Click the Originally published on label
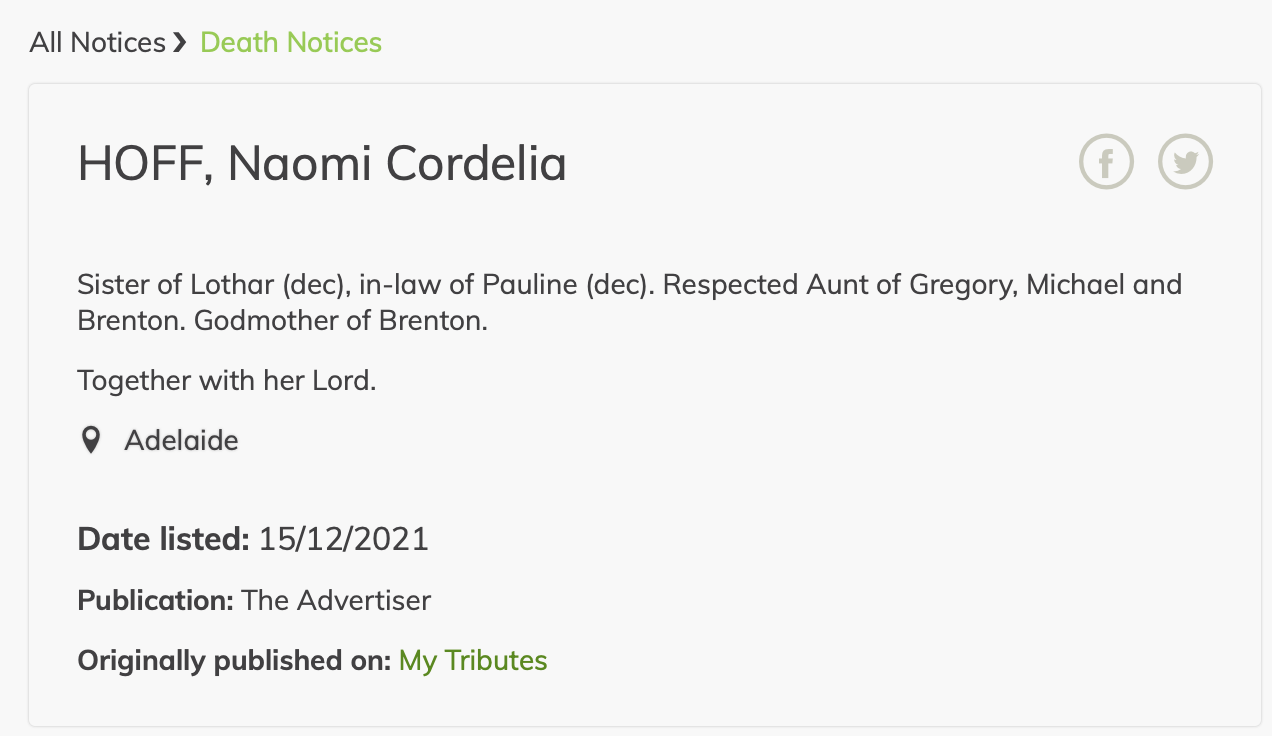Viewport: 1272px width, 736px height. click(x=233, y=661)
